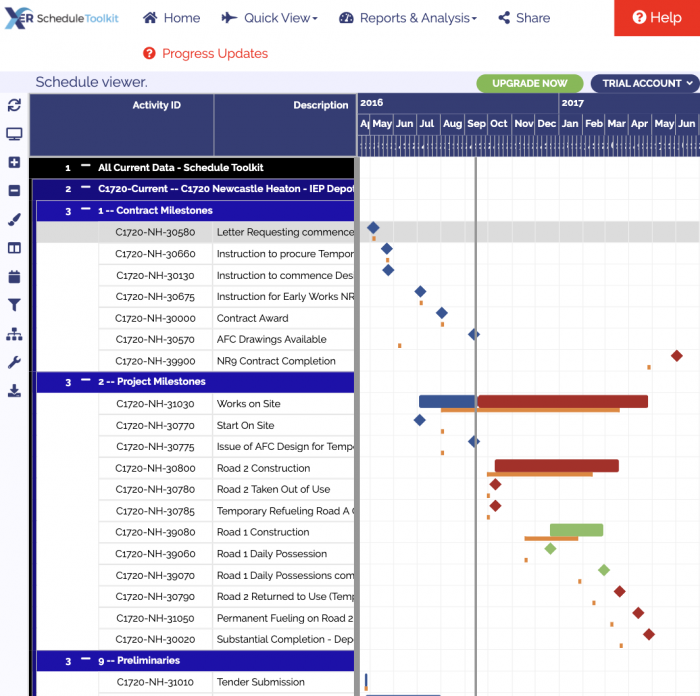Click the Contract Award milestone diamond
Screen dimensions: 700x696
[x=442, y=313]
